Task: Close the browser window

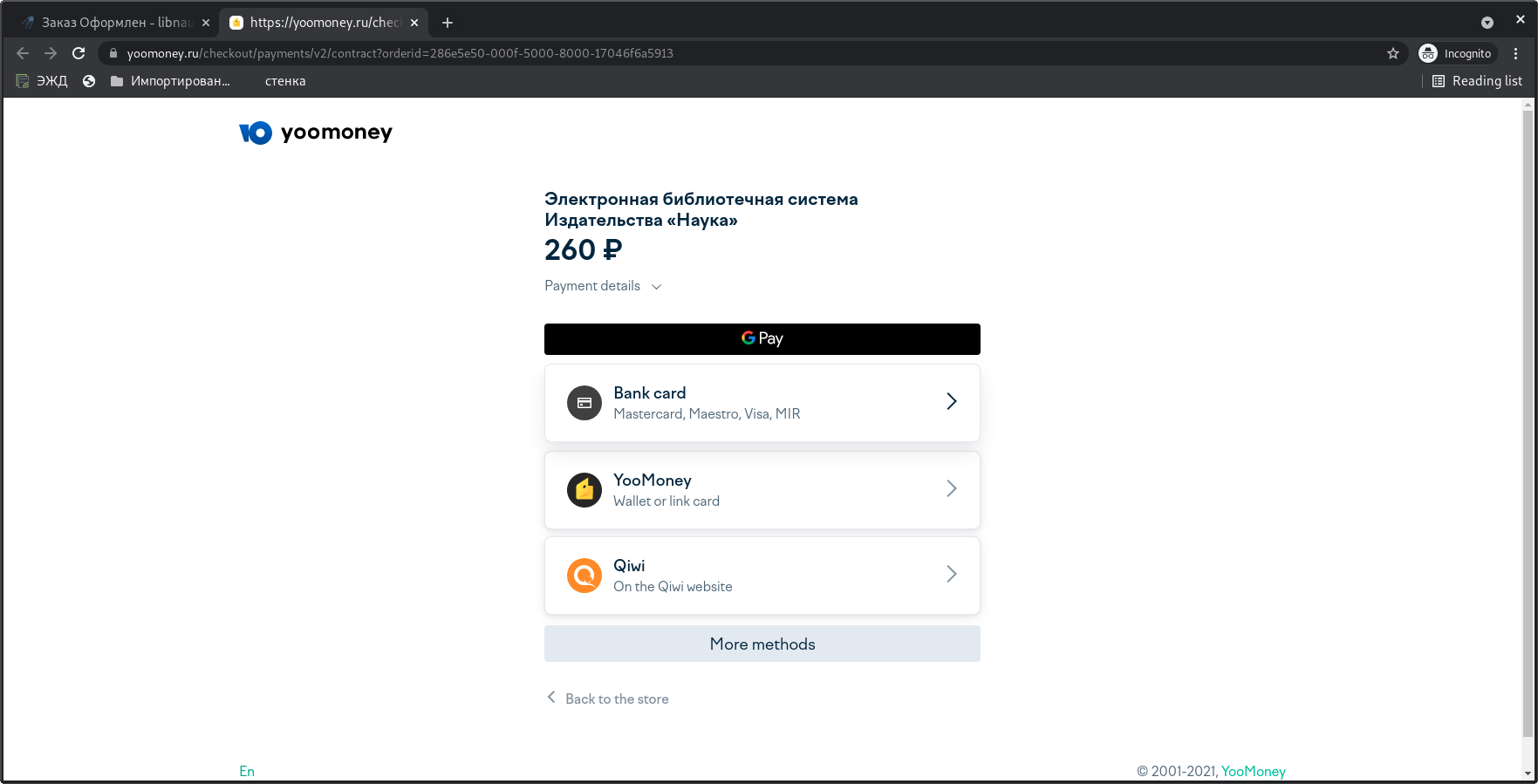Action: (1521, 19)
